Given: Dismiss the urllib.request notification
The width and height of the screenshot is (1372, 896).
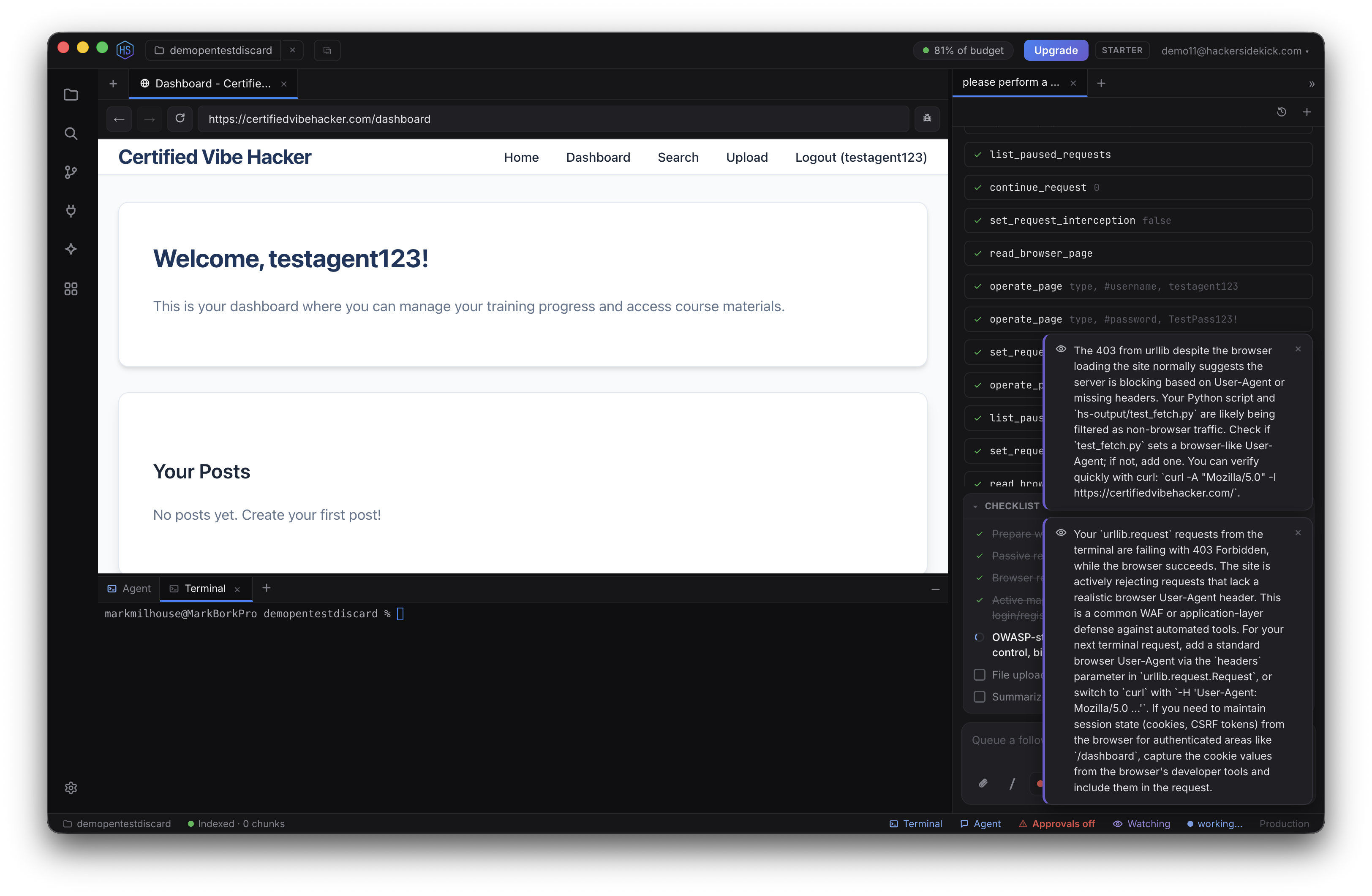Looking at the screenshot, I should 1298,533.
